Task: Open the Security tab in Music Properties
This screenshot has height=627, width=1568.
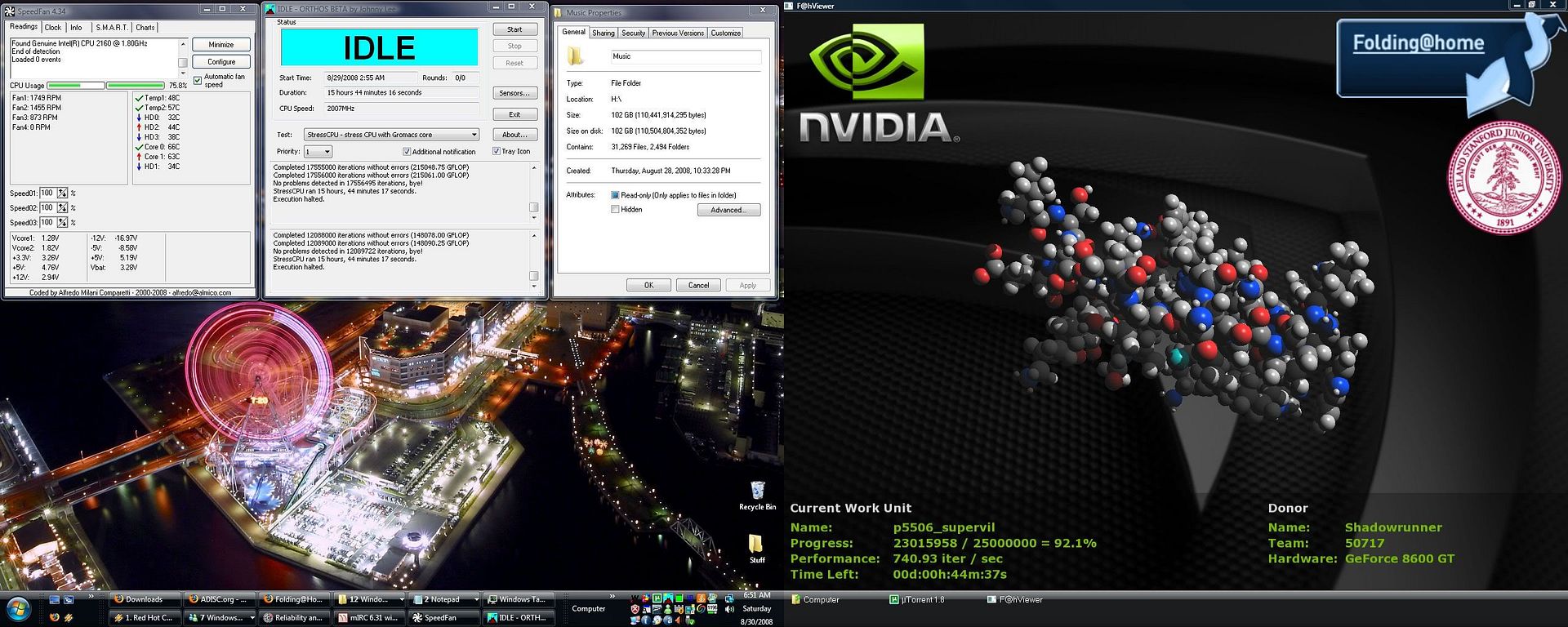Action: click(x=633, y=33)
